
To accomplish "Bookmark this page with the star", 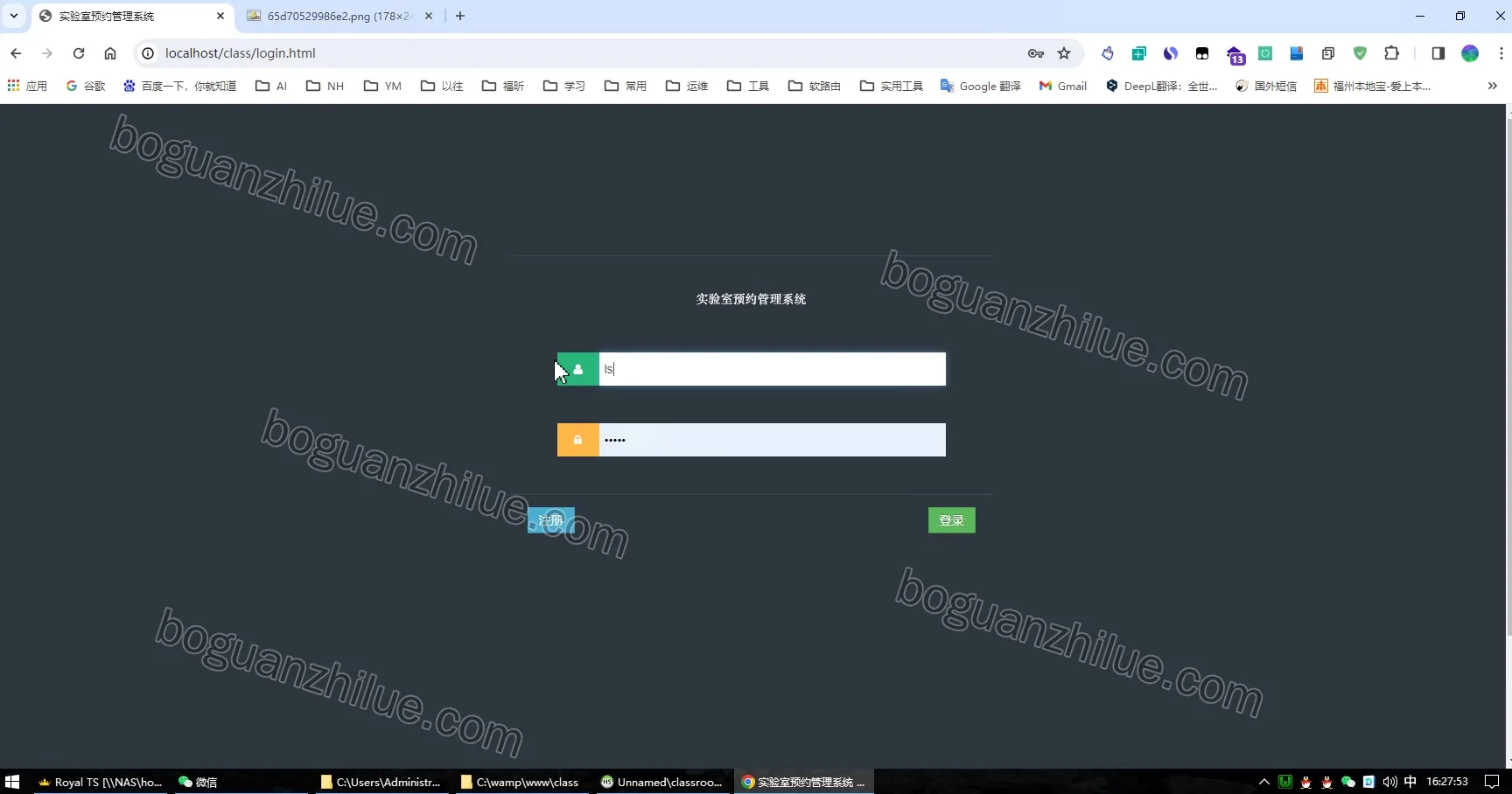I will [x=1064, y=53].
